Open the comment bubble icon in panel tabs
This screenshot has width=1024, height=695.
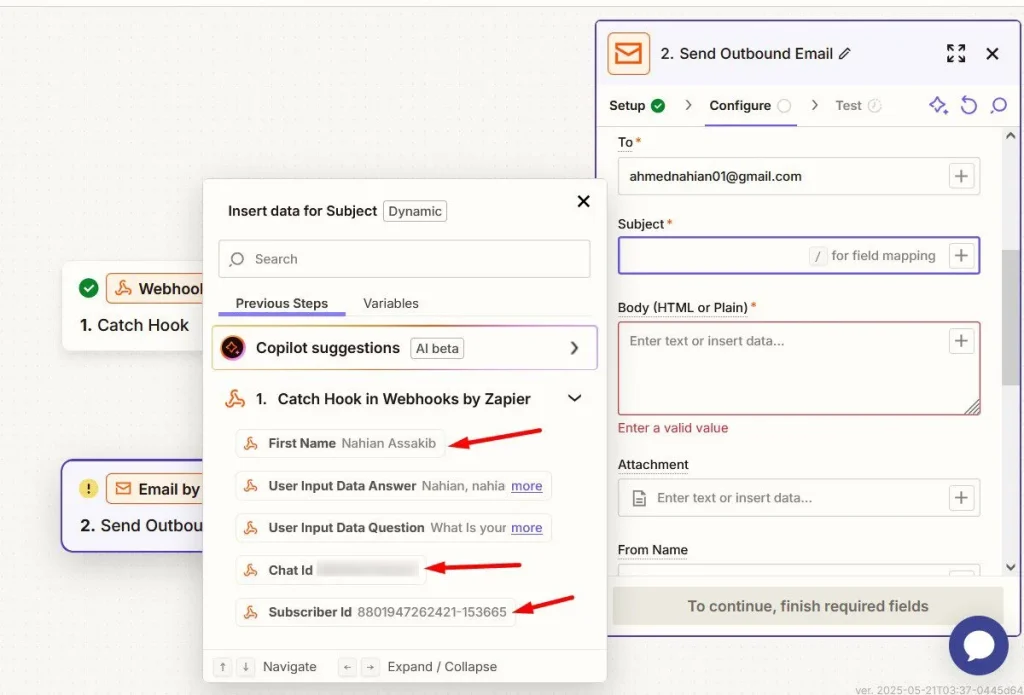(x=999, y=105)
